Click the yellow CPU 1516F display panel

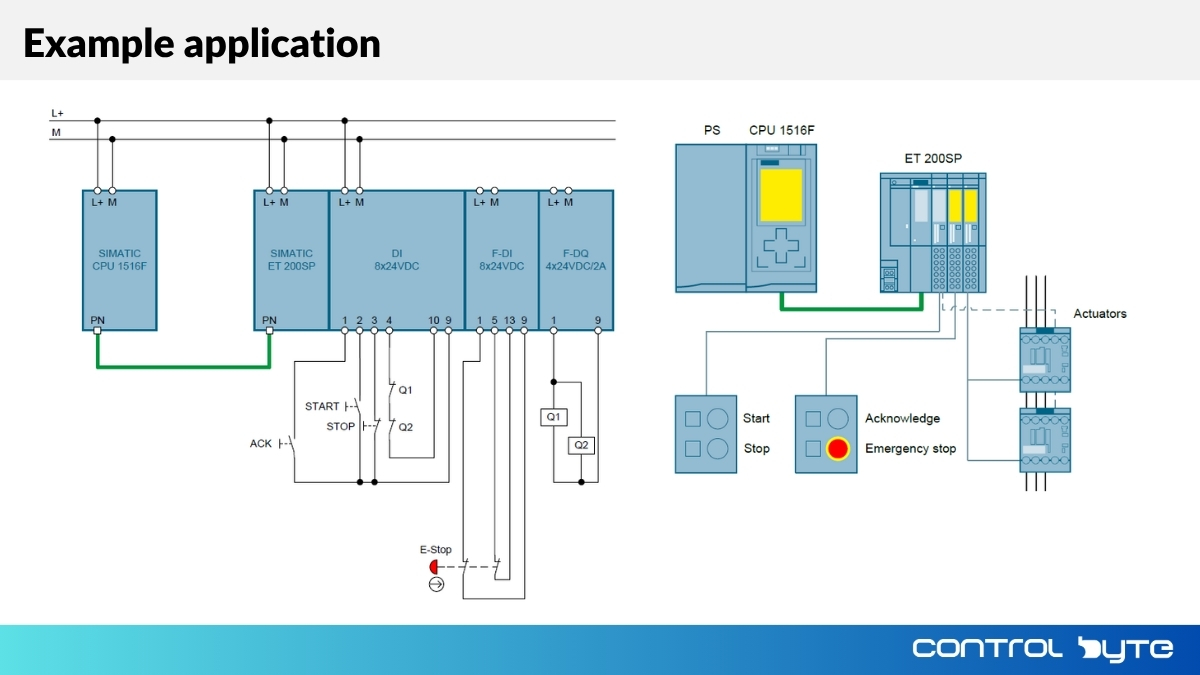click(781, 195)
